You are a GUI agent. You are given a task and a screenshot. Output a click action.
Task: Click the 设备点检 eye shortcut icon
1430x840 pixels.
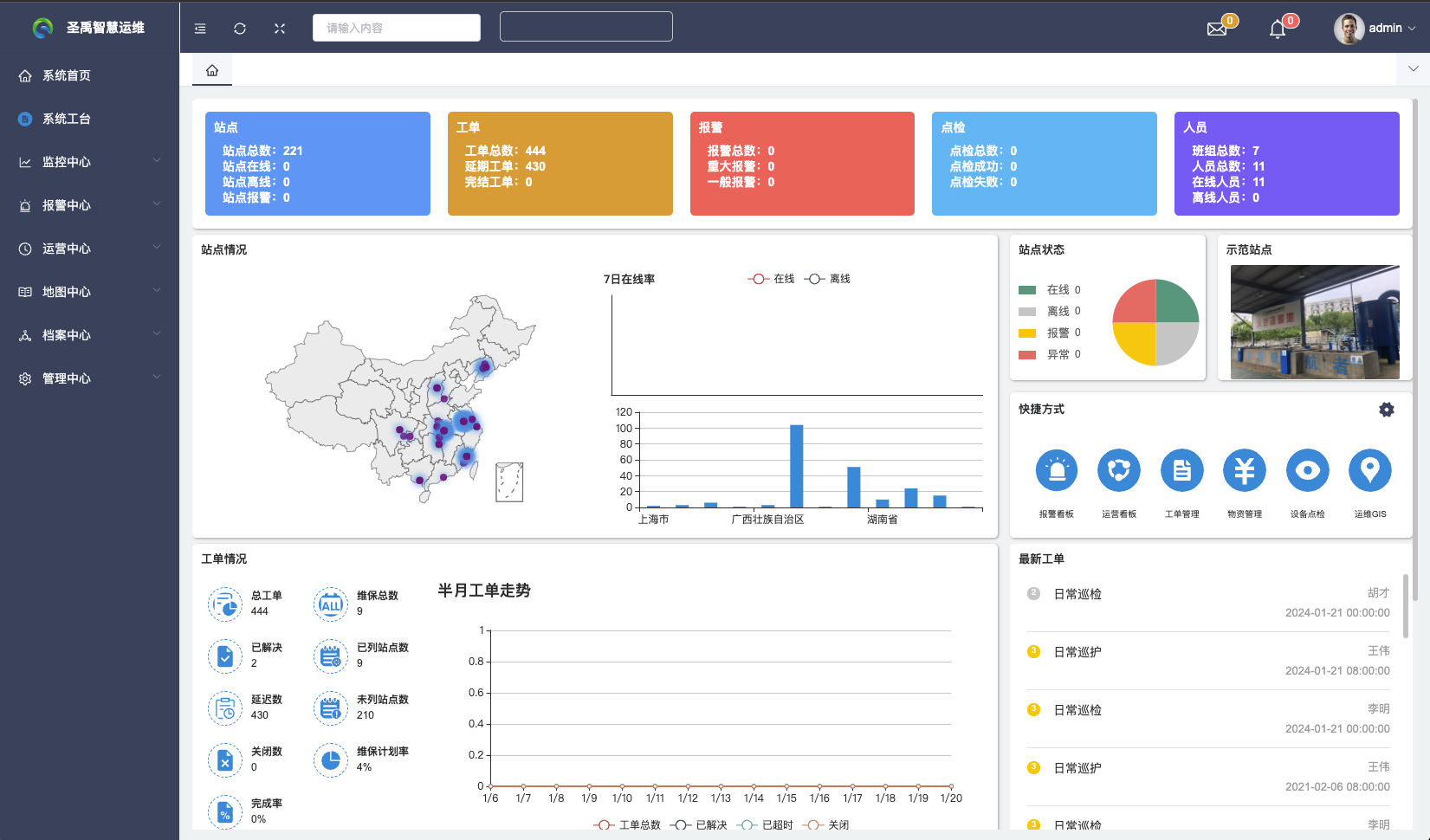click(x=1307, y=470)
